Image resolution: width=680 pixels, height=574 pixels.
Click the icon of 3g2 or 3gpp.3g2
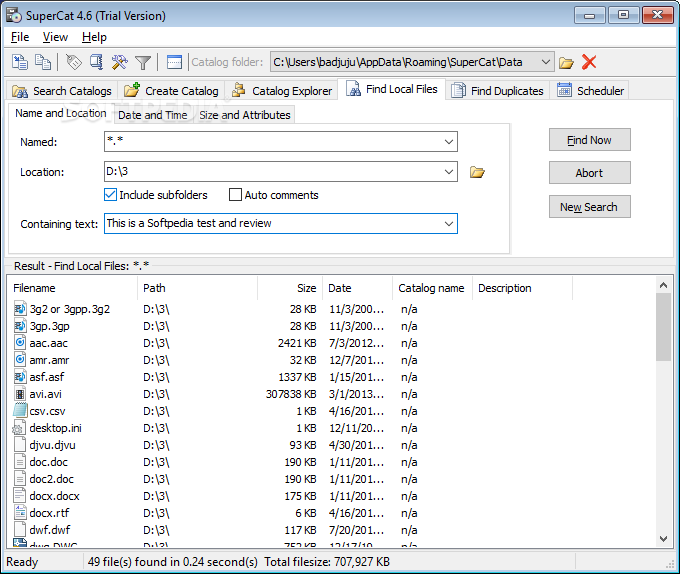[20, 309]
